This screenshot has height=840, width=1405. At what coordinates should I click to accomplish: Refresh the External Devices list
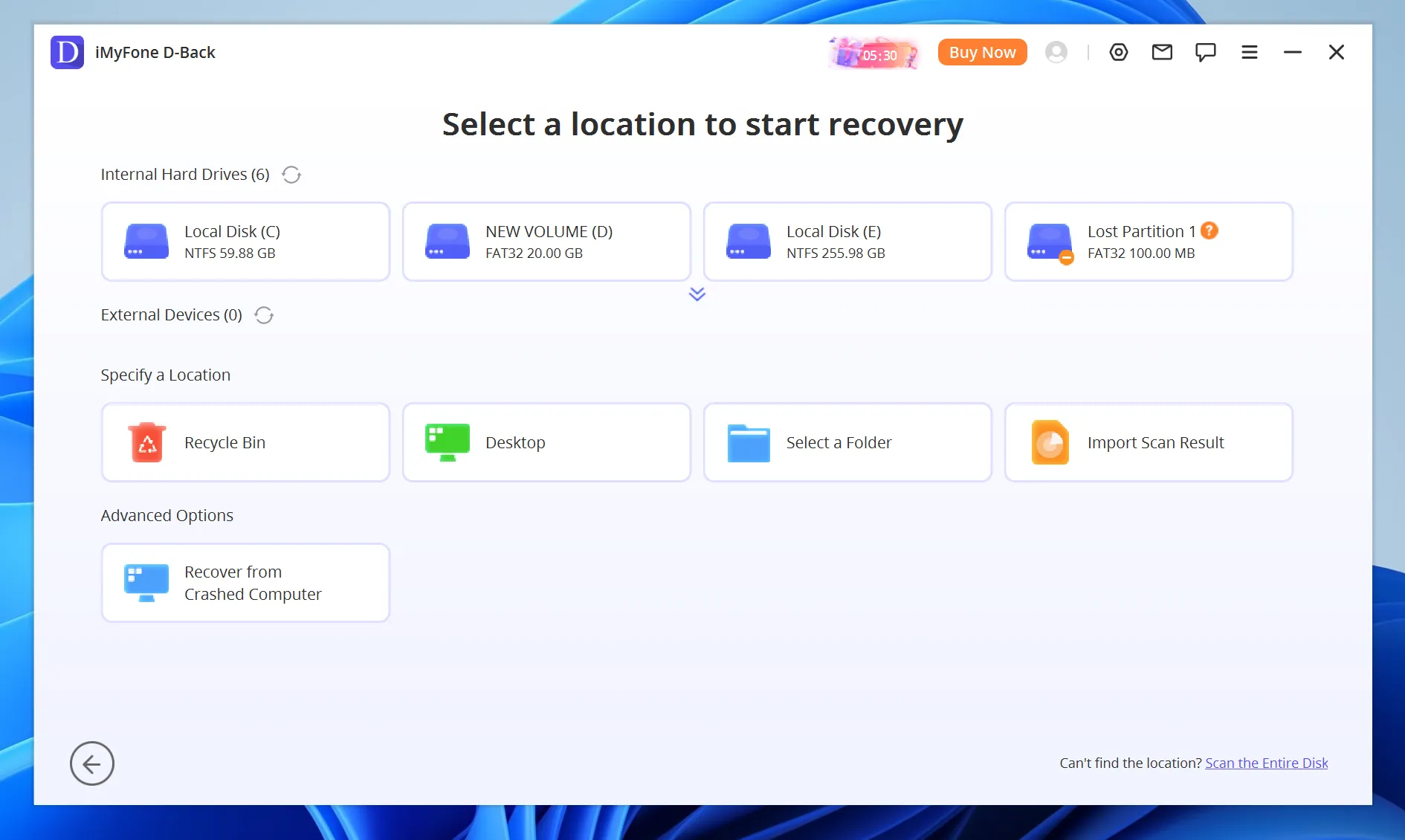click(x=264, y=315)
